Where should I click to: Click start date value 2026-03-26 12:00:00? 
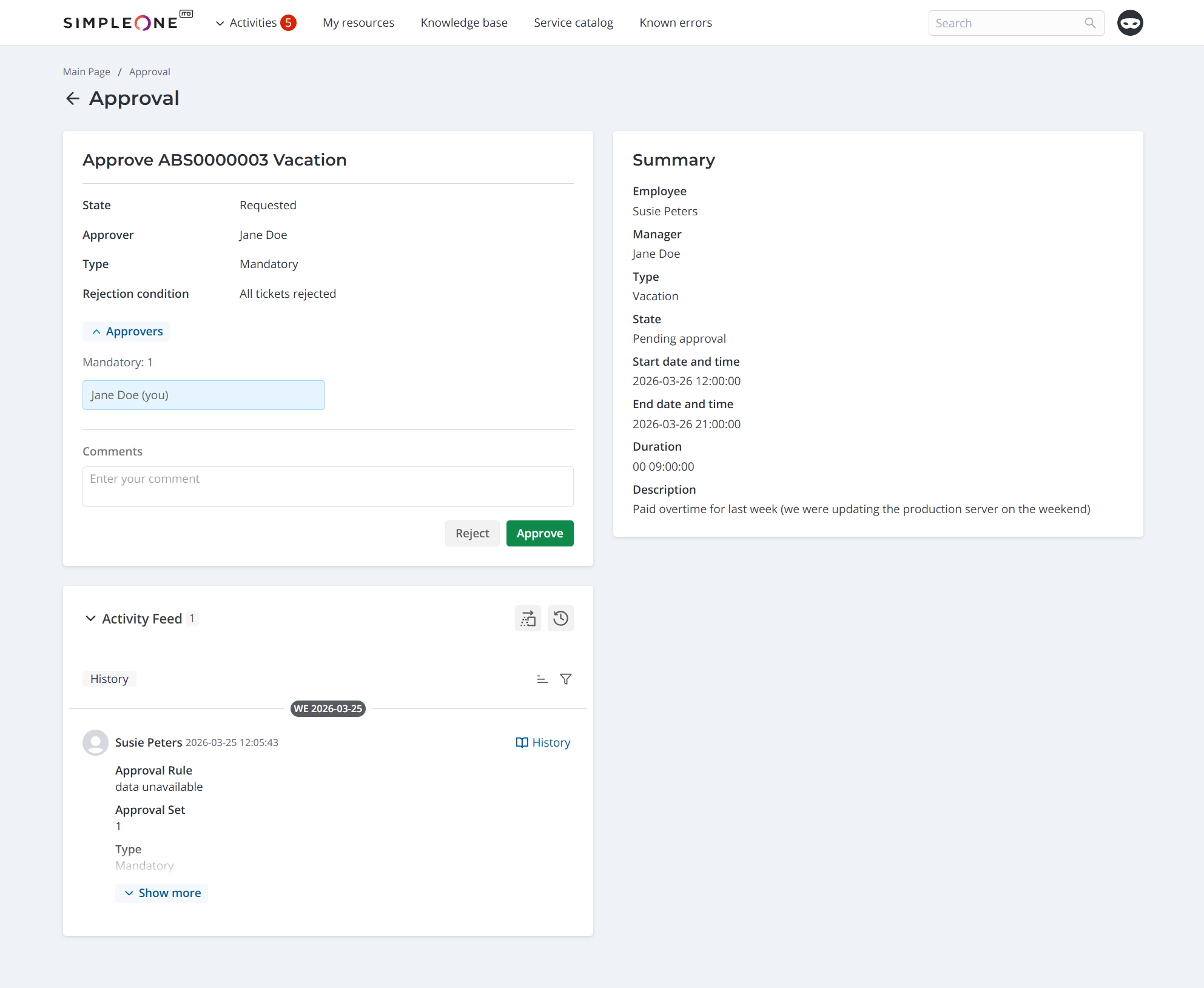click(687, 381)
